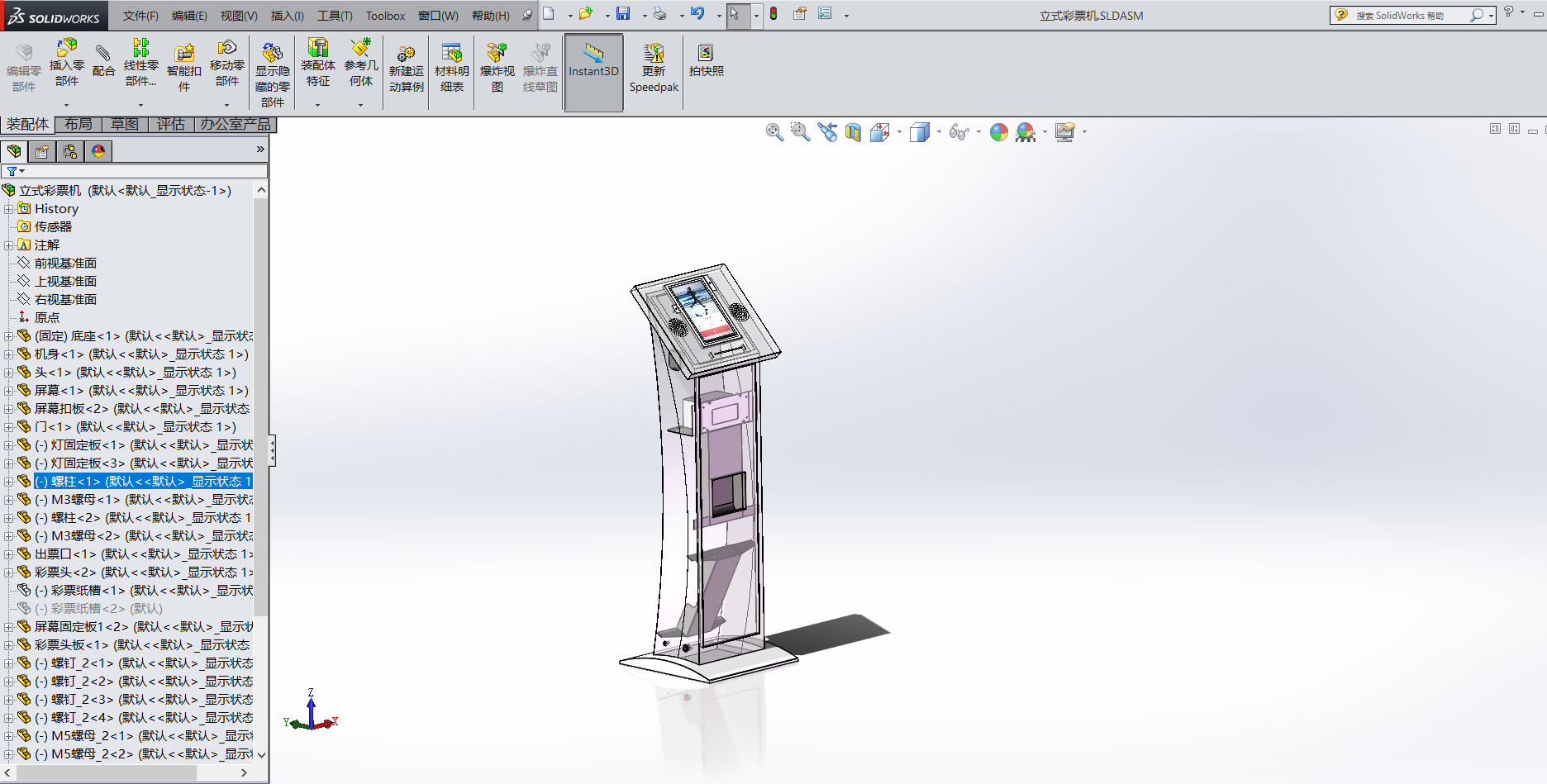Image resolution: width=1547 pixels, height=784 pixels.
Task: Toggle the Select cursor tool
Action: [x=735, y=14]
